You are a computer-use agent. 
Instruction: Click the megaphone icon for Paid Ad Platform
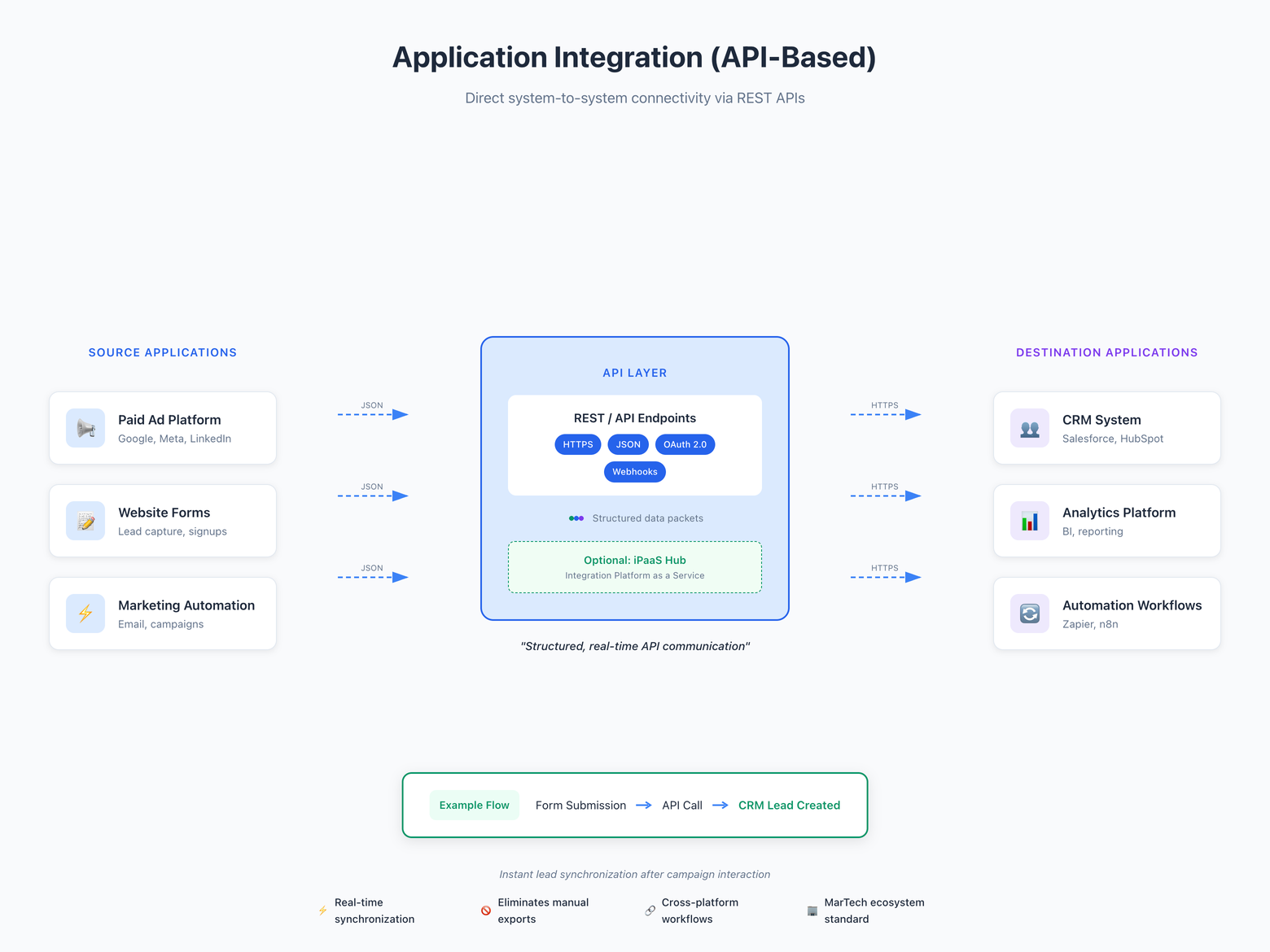point(85,427)
